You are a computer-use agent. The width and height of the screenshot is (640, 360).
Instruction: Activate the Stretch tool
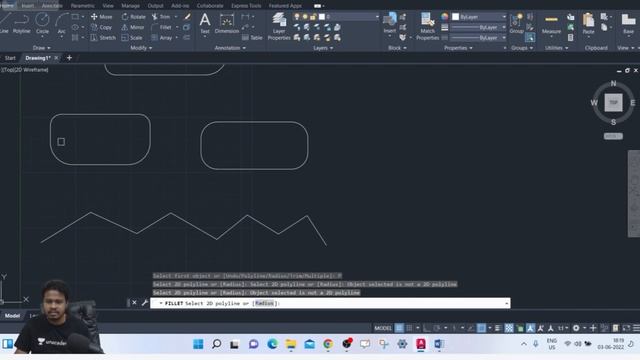103,38
